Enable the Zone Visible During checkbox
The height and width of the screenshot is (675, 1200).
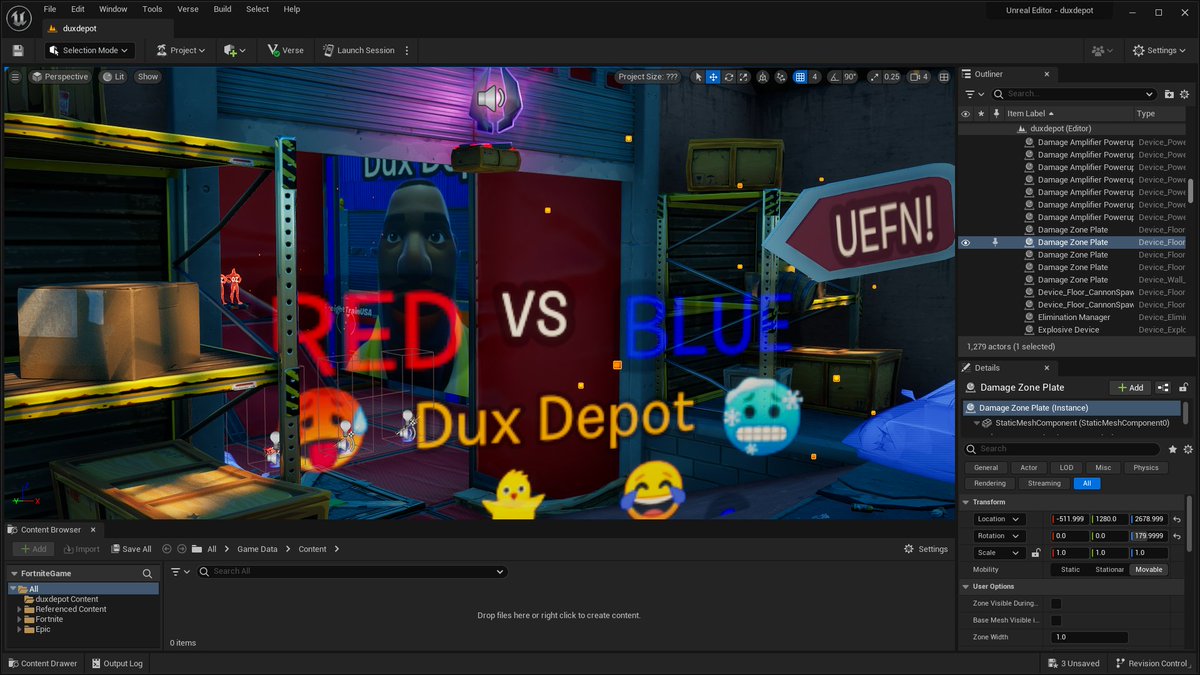tap(1056, 603)
